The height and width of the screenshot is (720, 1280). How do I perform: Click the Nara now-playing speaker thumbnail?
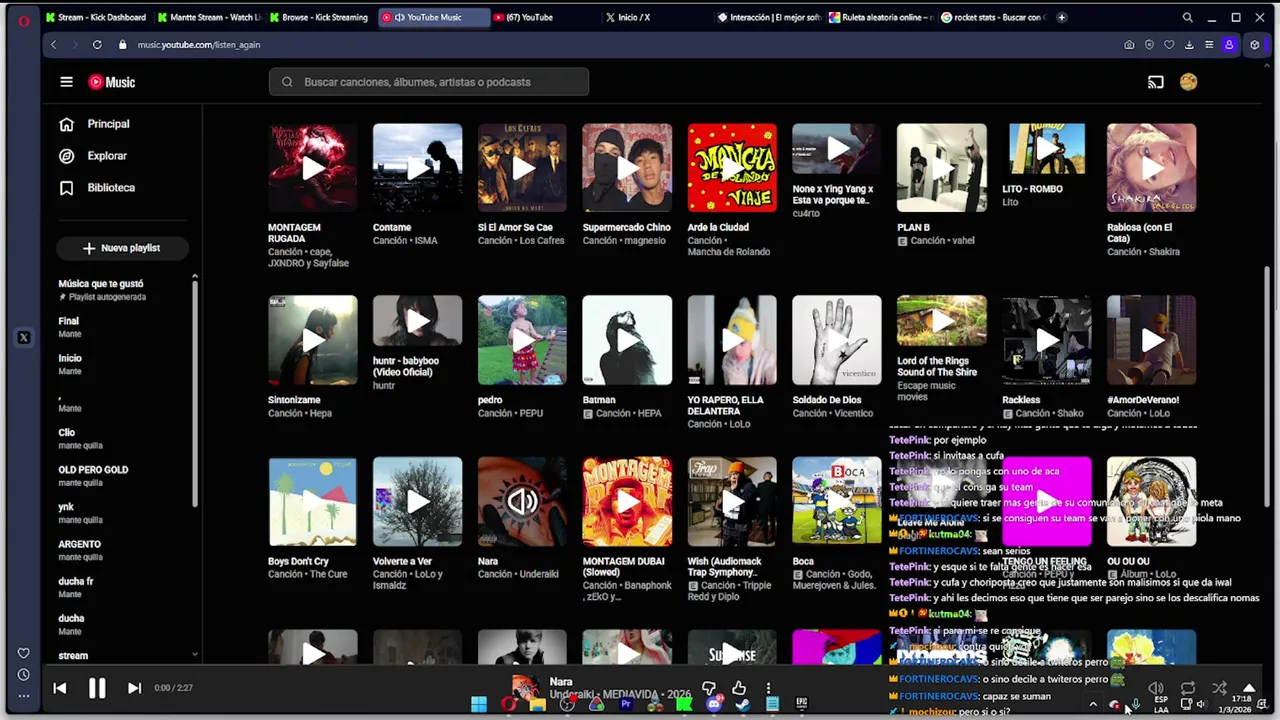(522, 502)
